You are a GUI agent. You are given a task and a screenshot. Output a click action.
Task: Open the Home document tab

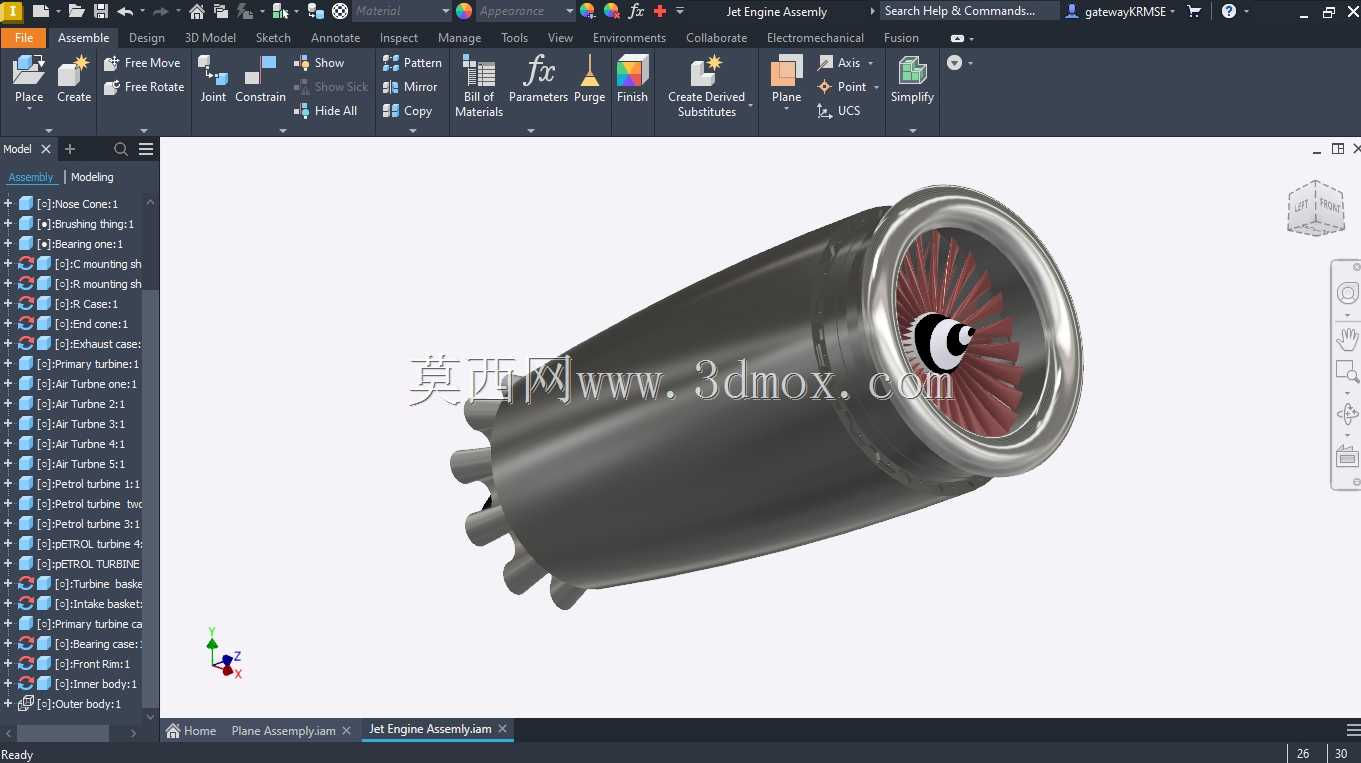(x=191, y=731)
